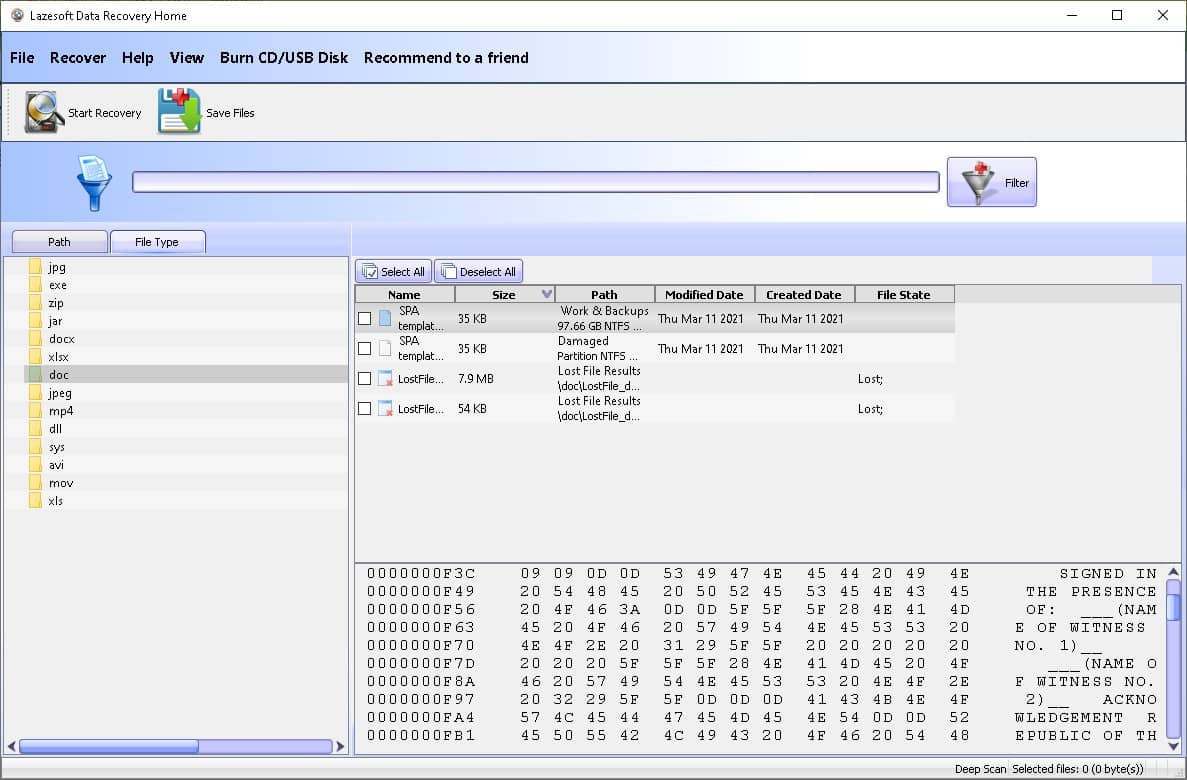Check the Damaged Partition SPA template file
The width and height of the screenshot is (1187, 780).
click(364, 348)
